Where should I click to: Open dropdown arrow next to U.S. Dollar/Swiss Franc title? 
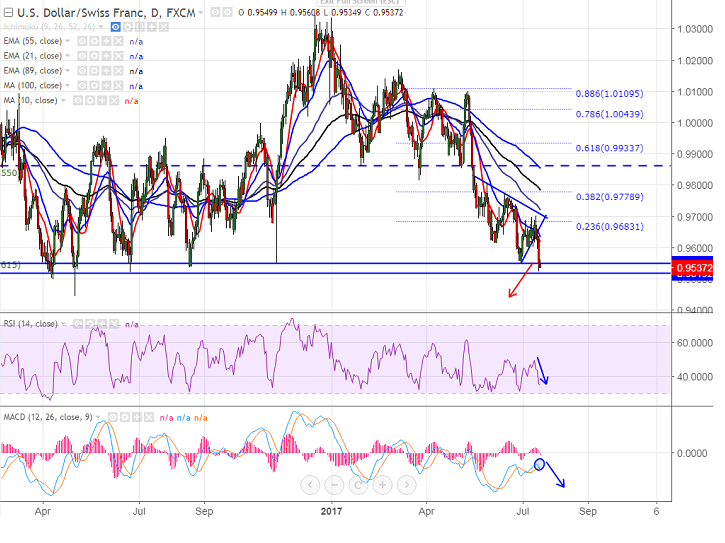point(201,13)
